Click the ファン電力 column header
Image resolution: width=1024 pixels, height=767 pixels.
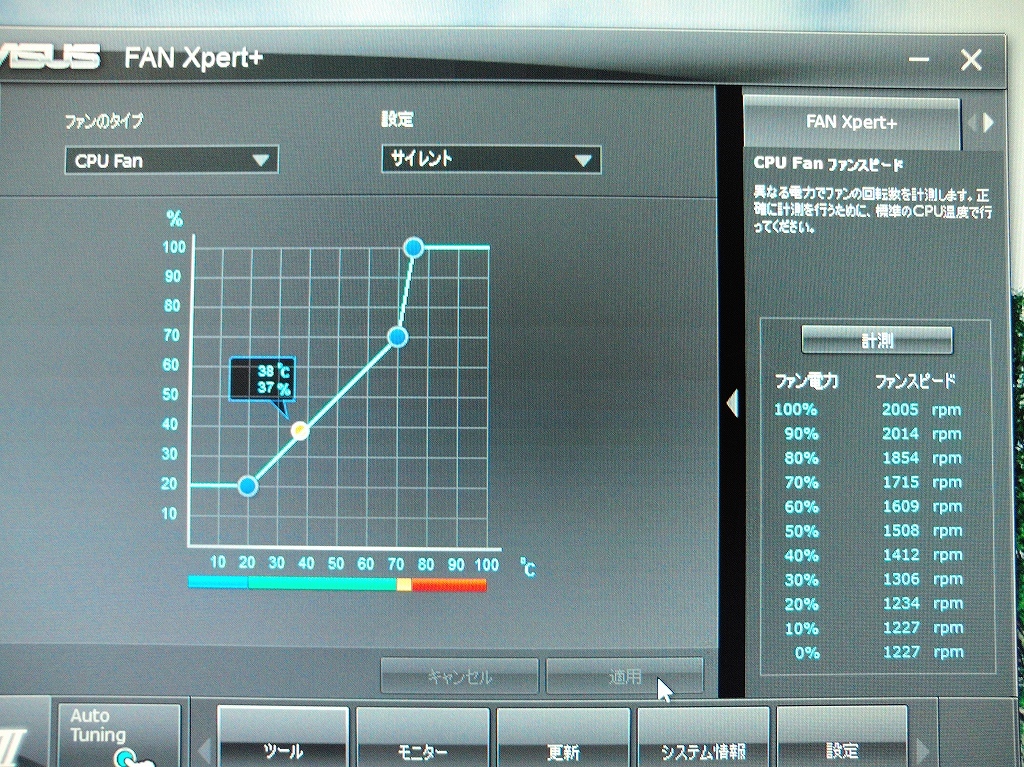(x=806, y=381)
